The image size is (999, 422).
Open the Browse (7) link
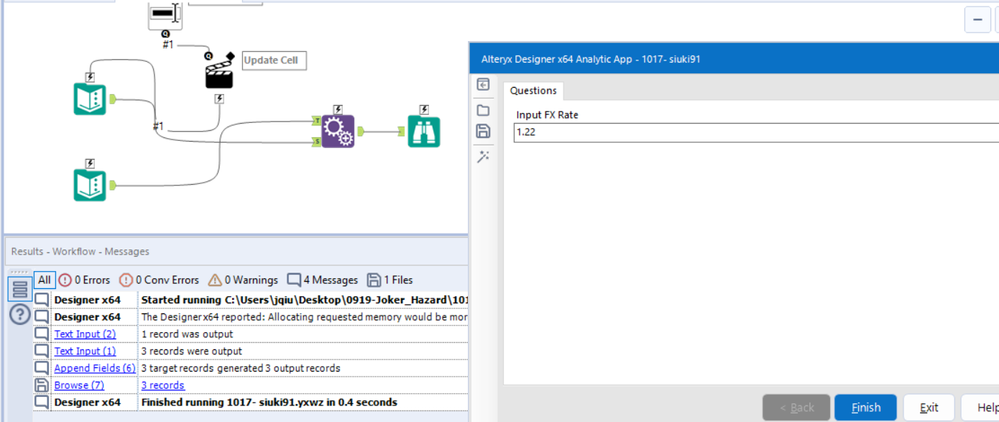tap(79, 386)
